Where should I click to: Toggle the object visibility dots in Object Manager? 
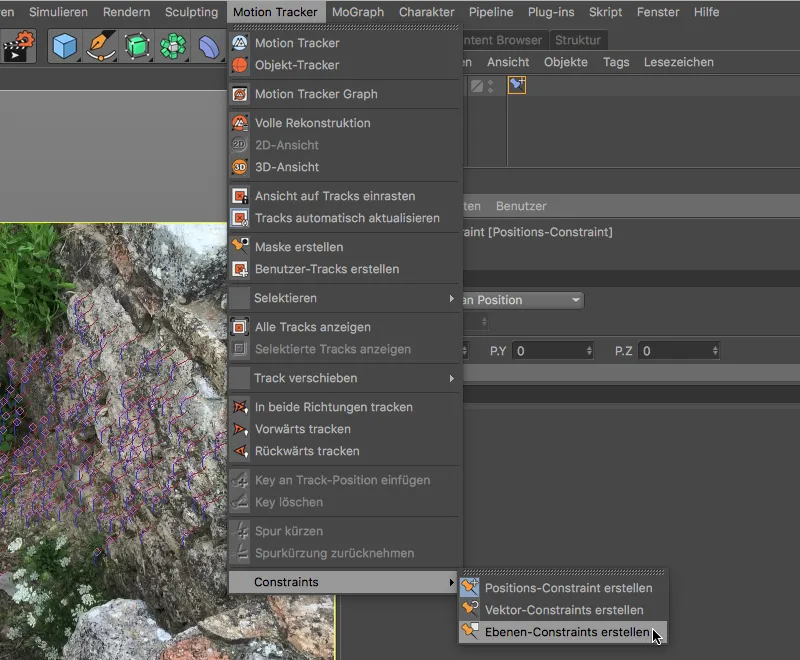490,86
